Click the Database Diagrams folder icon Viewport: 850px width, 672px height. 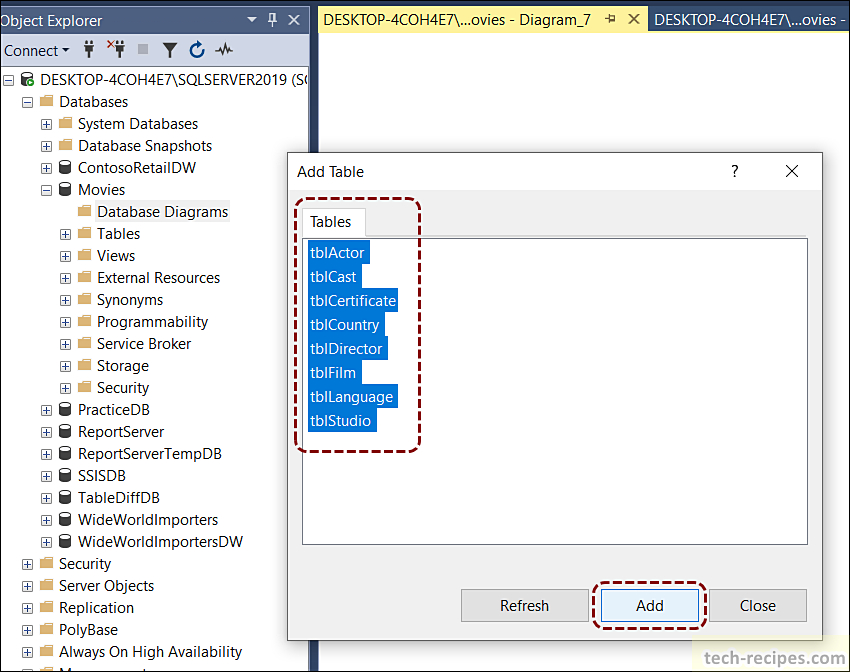click(x=85, y=211)
